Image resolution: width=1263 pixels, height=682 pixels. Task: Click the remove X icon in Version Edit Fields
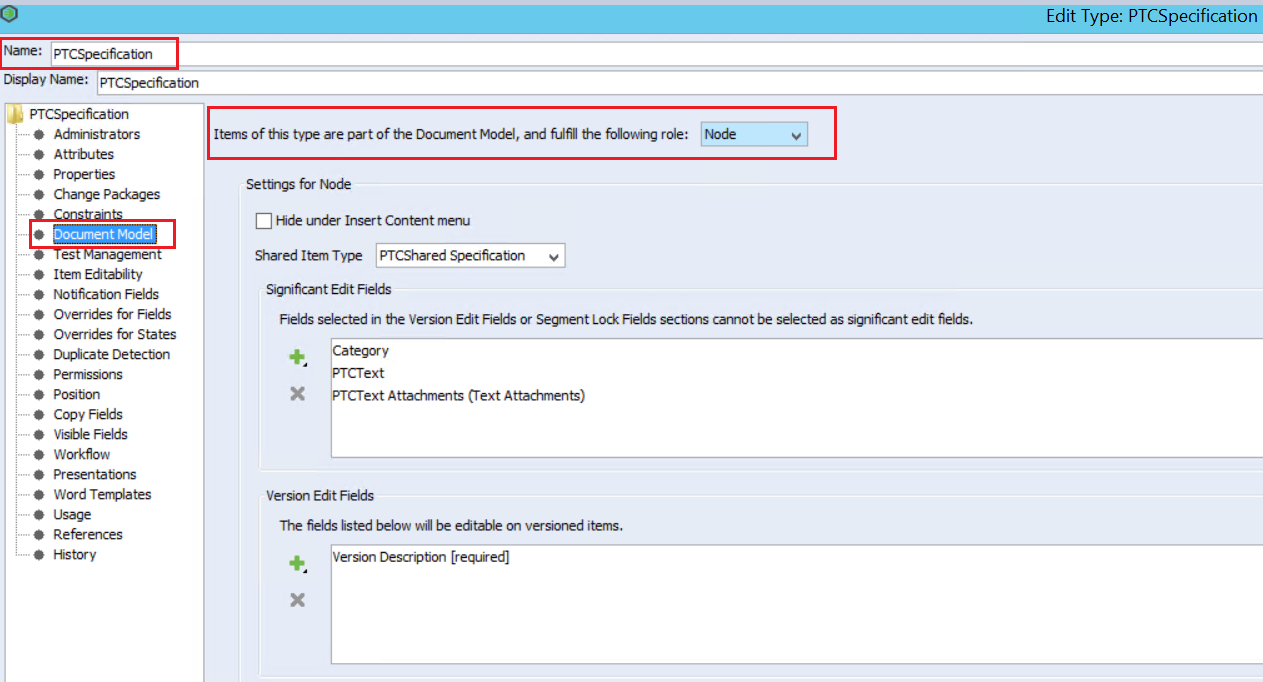click(x=297, y=600)
